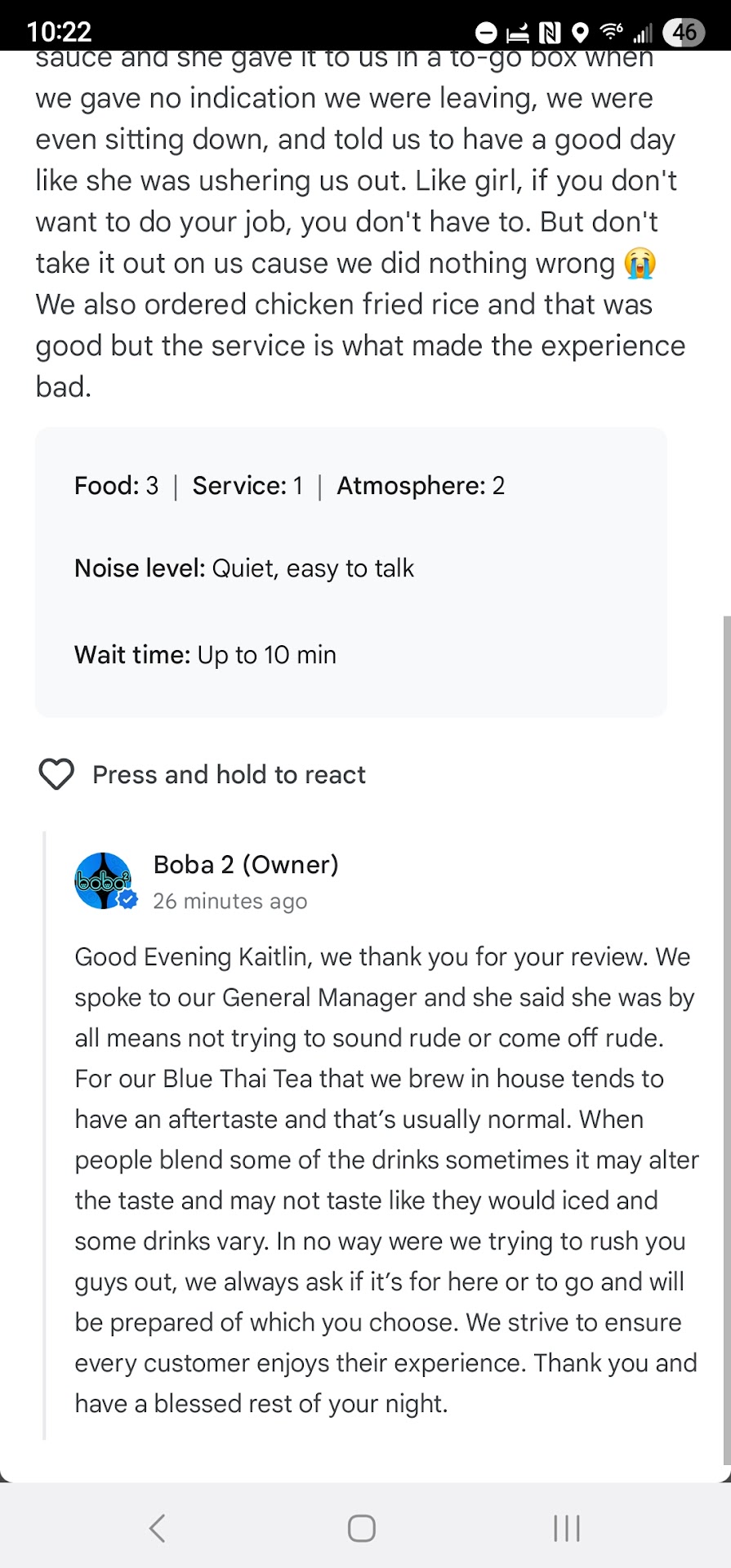
Task: Tap the heart react icon
Action: 56,774
